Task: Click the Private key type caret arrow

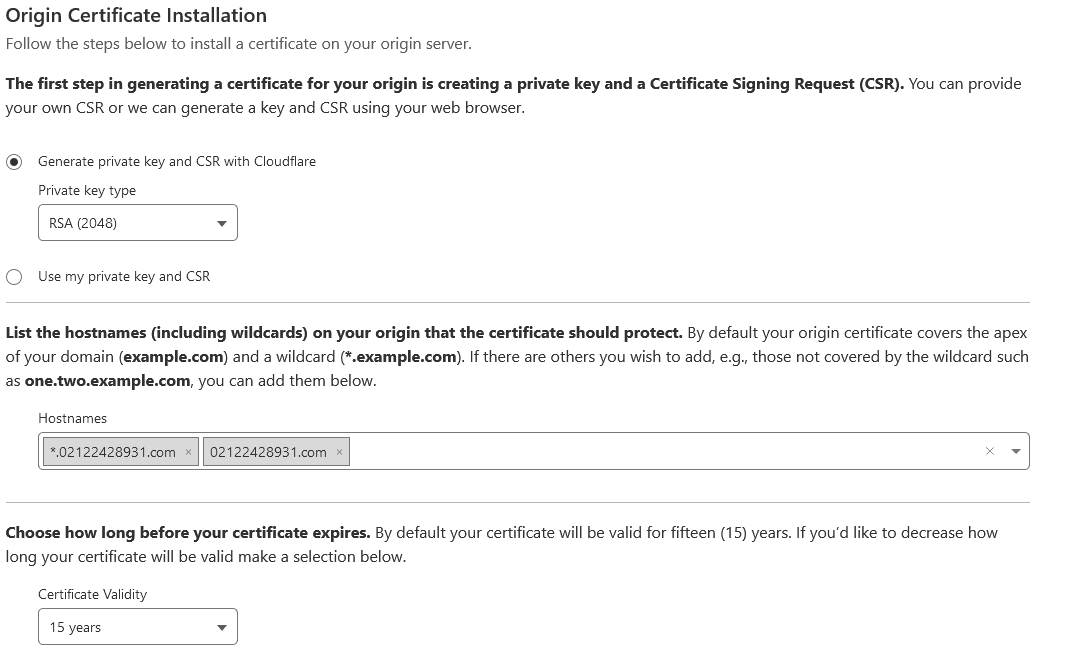Action: point(221,223)
